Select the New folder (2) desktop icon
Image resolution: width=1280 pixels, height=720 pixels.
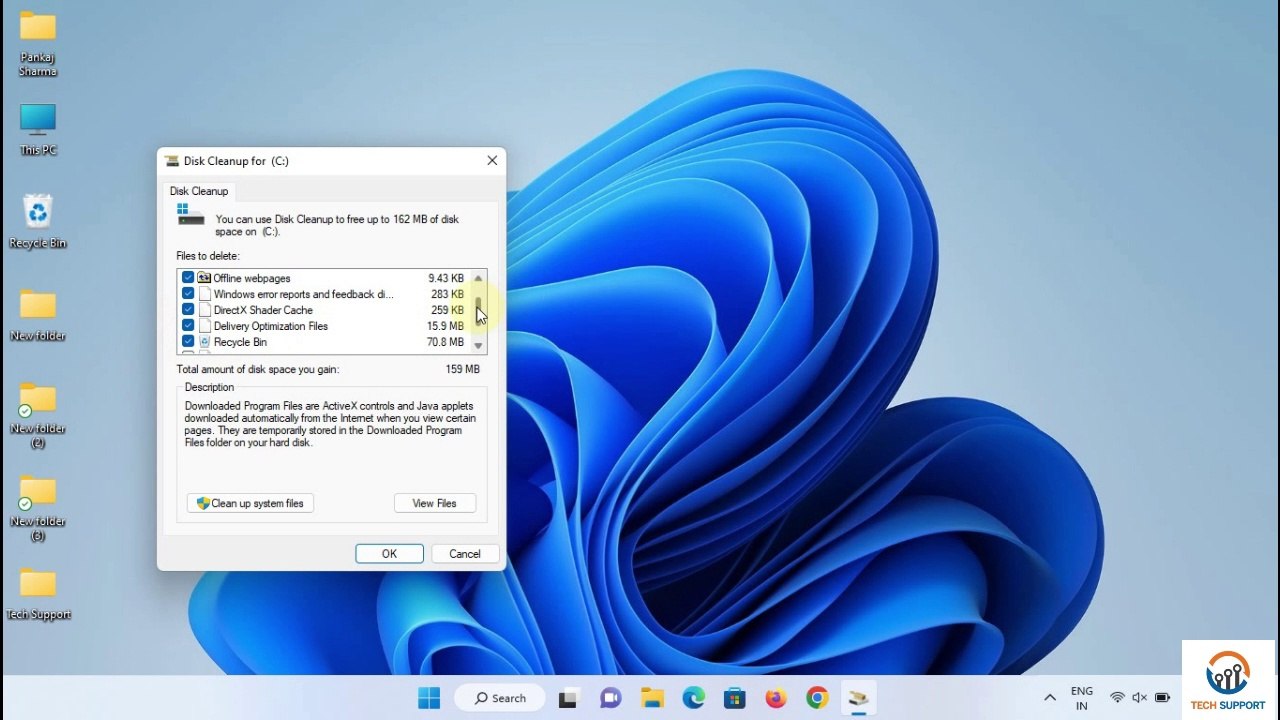[x=38, y=414]
